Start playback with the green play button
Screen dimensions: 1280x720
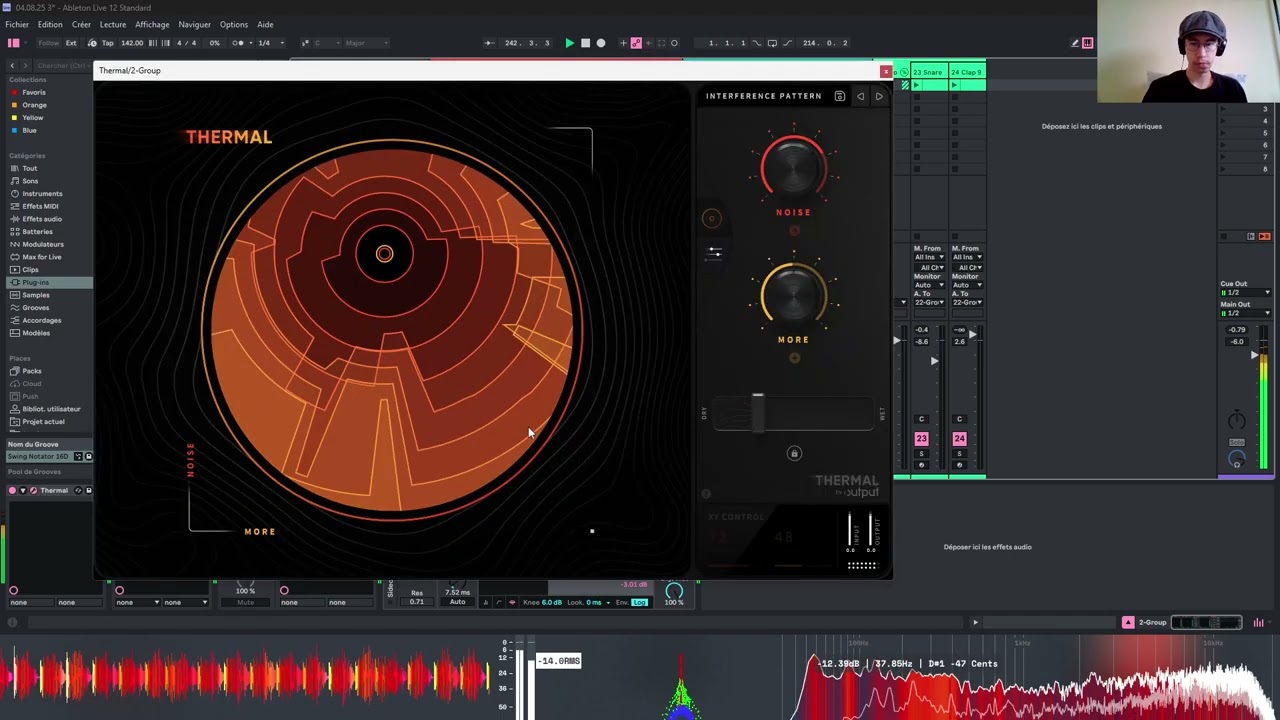[569, 43]
